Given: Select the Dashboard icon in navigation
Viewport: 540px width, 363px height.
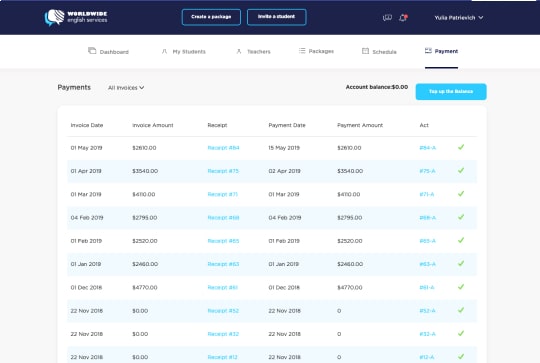Looking at the screenshot, I should [x=92, y=51].
